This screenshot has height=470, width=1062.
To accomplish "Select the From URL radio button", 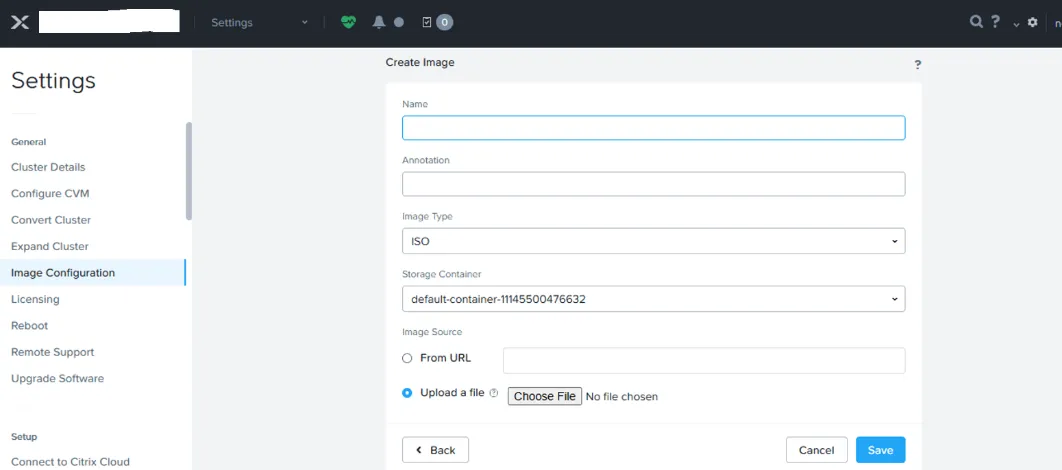I will click(x=407, y=358).
